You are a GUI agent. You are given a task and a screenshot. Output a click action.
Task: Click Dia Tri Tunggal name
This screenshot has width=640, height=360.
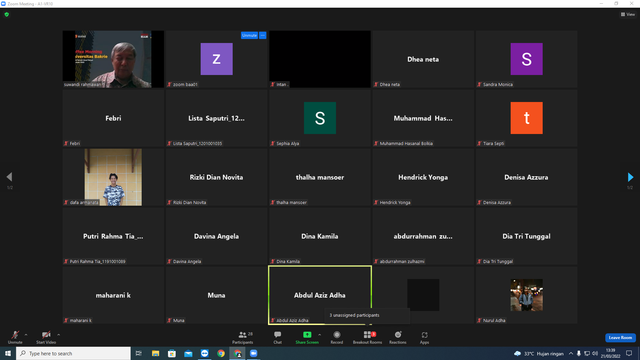[x=526, y=236]
